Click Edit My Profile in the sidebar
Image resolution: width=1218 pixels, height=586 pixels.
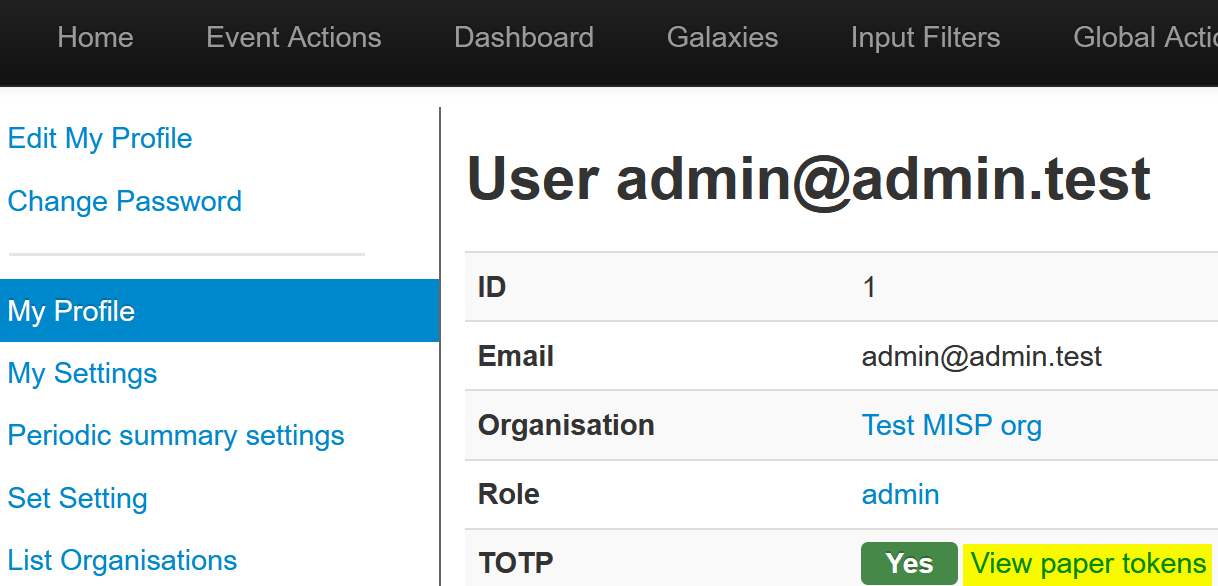pos(100,138)
